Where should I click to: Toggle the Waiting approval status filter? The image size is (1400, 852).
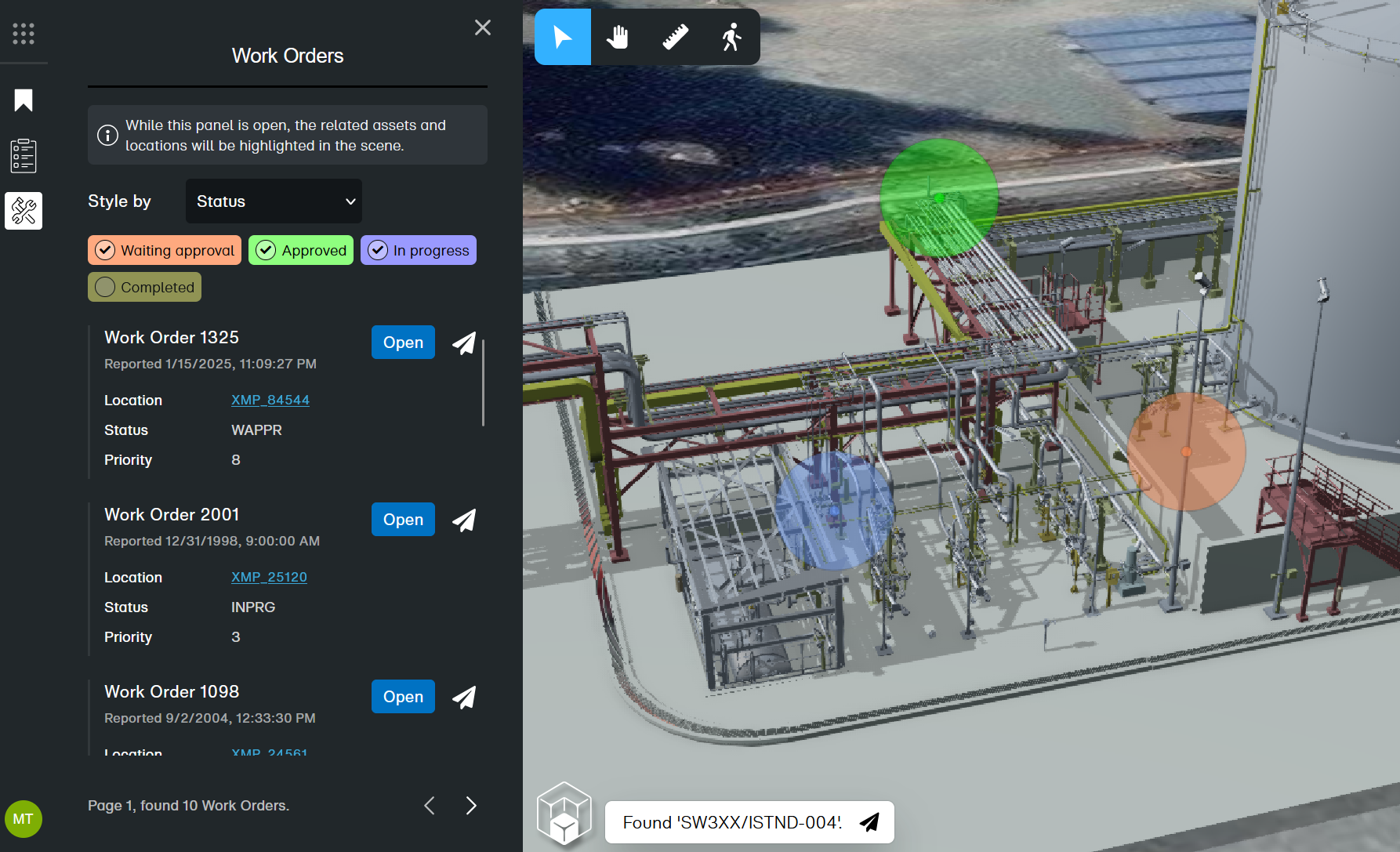click(x=165, y=250)
